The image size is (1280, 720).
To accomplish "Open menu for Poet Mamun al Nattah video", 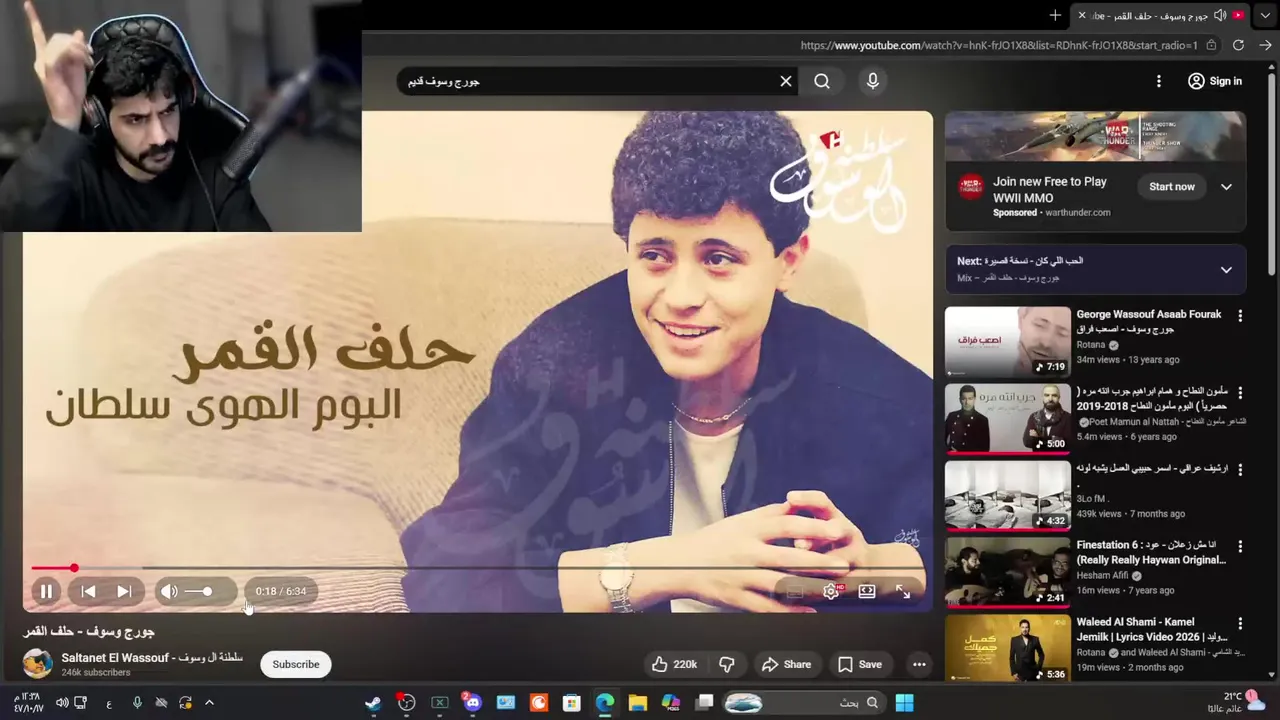I will tap(1240, 393).
